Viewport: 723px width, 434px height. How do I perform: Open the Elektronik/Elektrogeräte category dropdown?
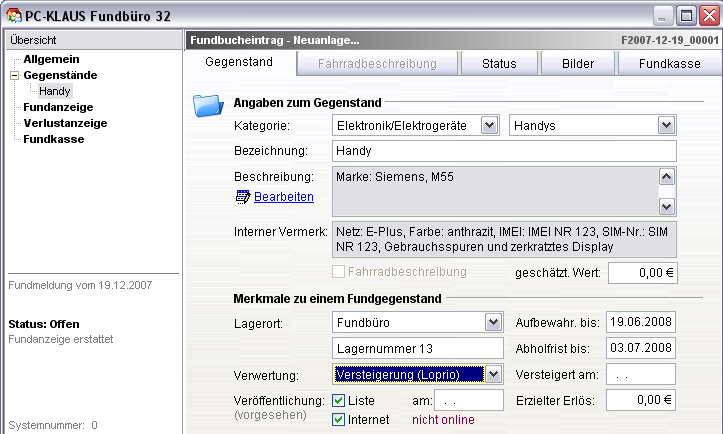489,125
